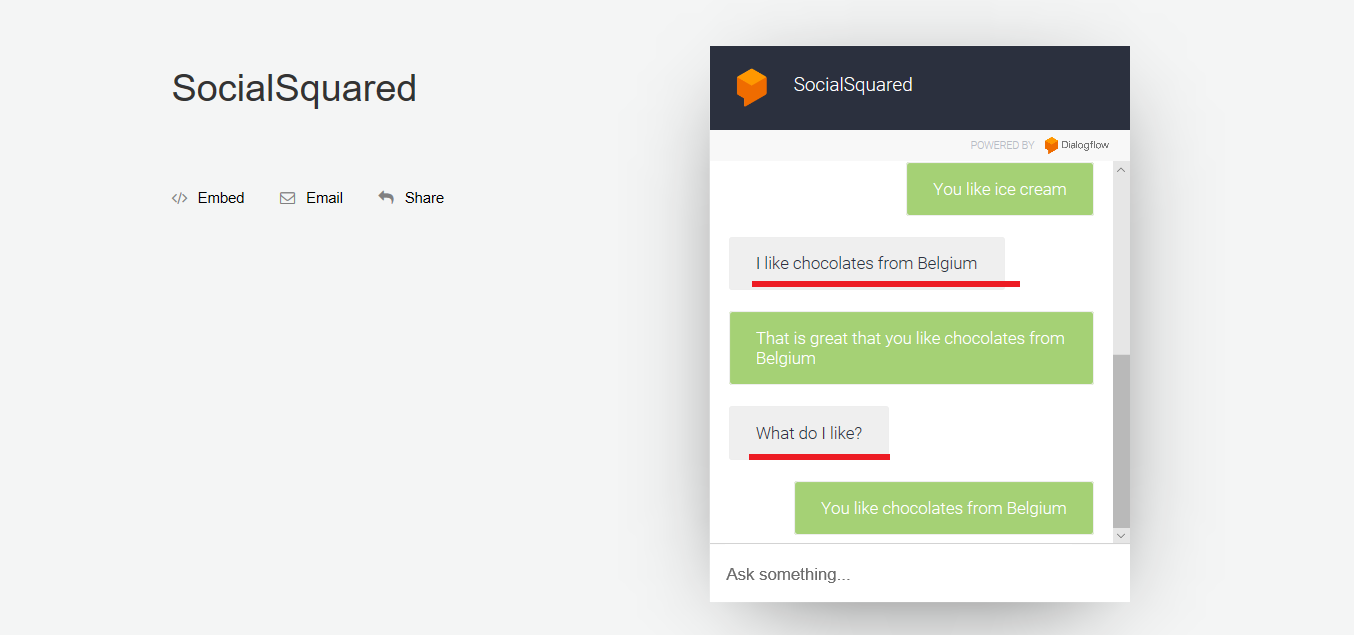
Task: Open the Embed text link
Action: 221,198
